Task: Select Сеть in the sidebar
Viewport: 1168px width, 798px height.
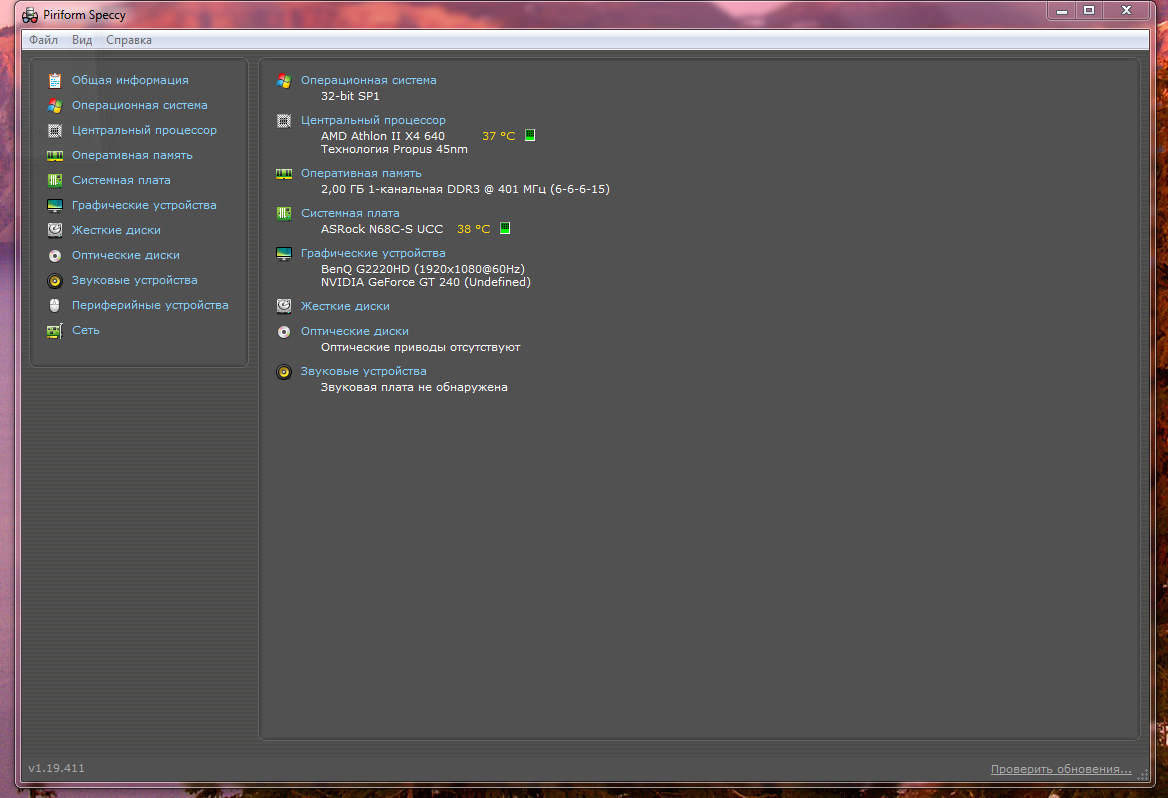Action: [86, 331]
